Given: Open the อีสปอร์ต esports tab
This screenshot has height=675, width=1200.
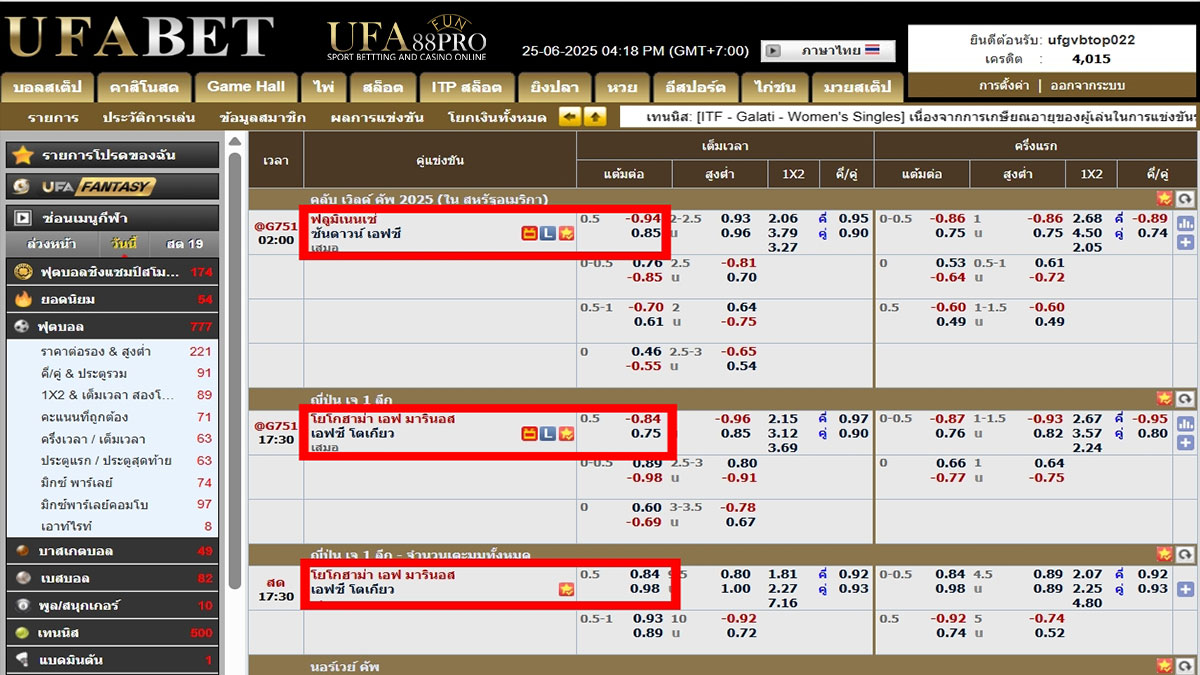Looking at the screenshot, I should tap(696, 87).
